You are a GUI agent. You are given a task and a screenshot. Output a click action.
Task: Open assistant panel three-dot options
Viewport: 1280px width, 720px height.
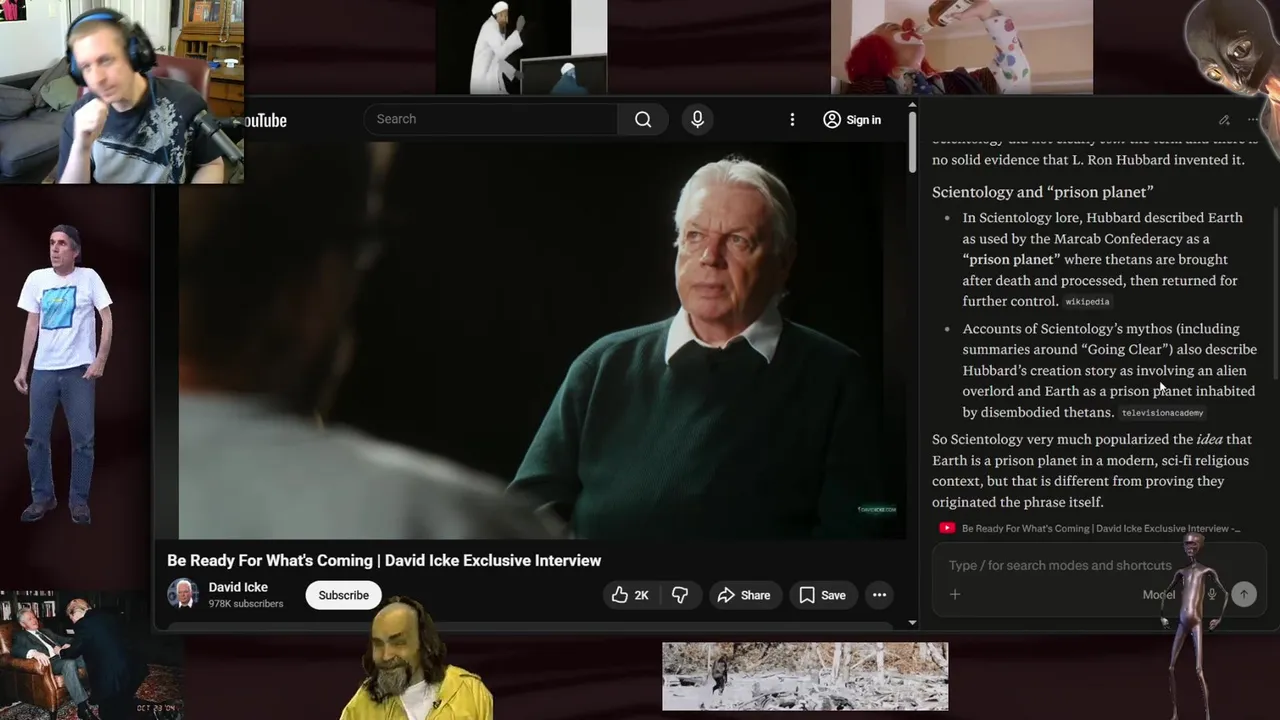[x=1253, y=120]
